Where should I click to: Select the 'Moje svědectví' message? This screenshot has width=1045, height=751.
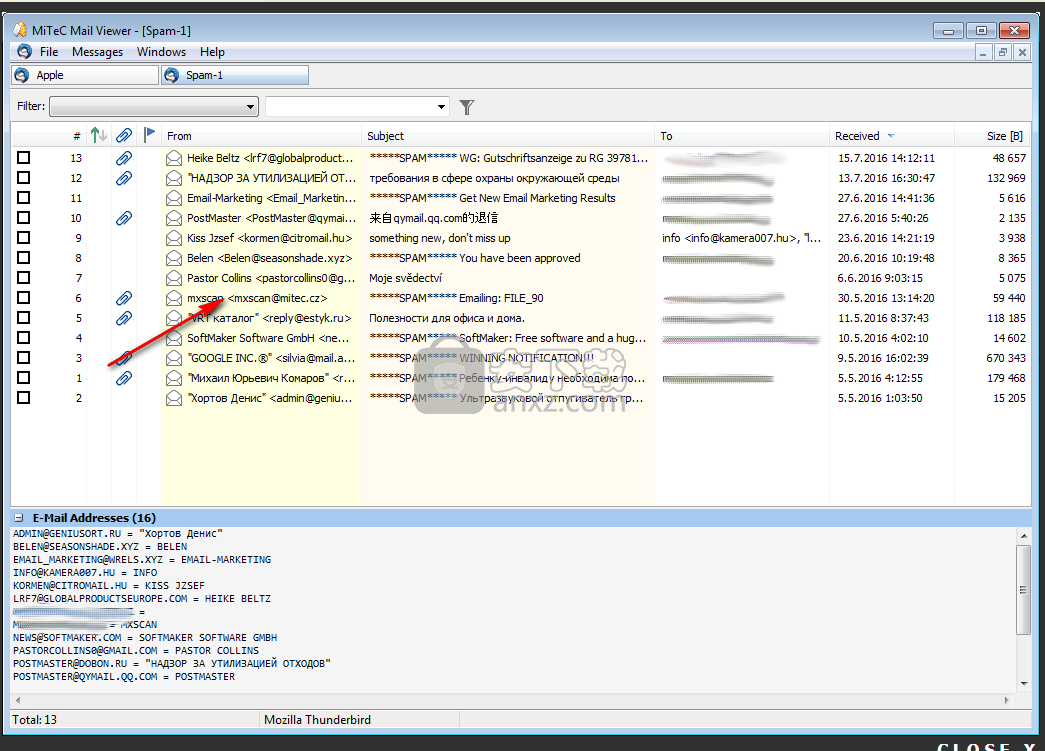[x=405, y=278]
